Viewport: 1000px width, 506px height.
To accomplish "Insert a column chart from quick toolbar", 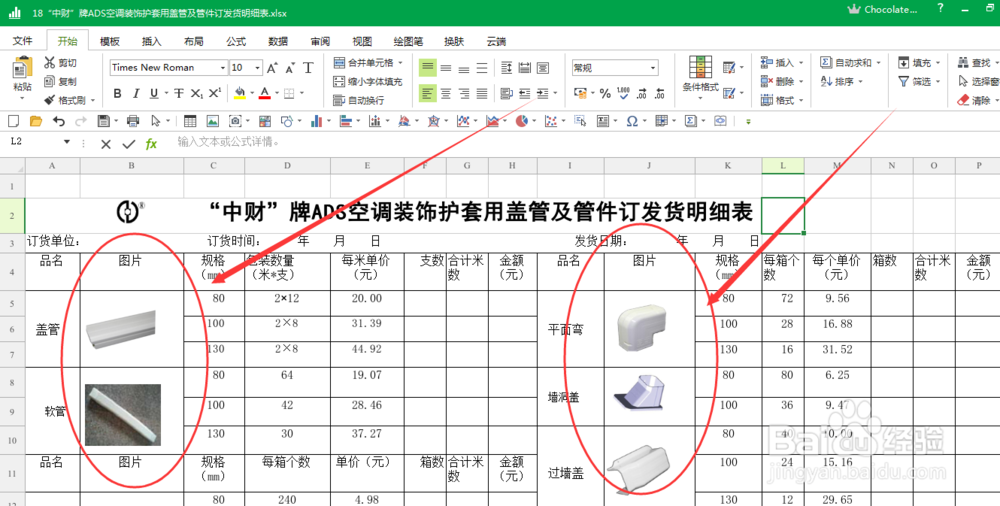I will click(316, 121).
